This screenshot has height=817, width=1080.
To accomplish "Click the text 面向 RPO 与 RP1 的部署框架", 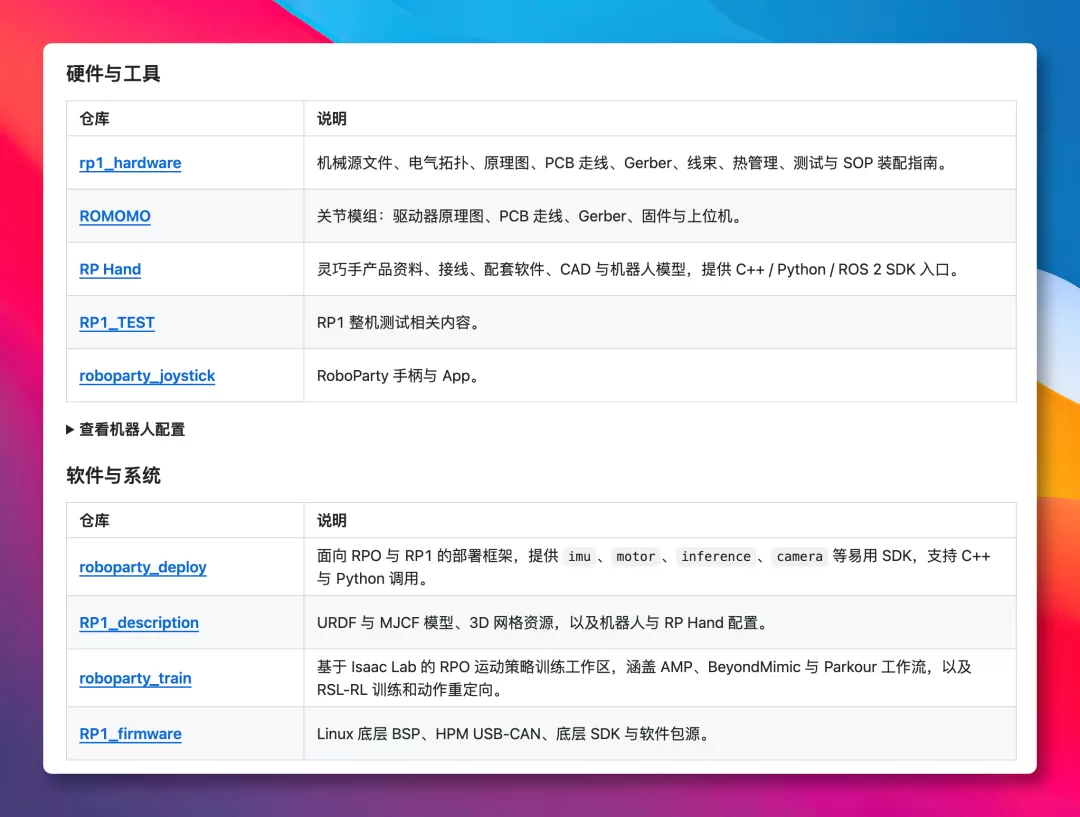I will 419,556.
